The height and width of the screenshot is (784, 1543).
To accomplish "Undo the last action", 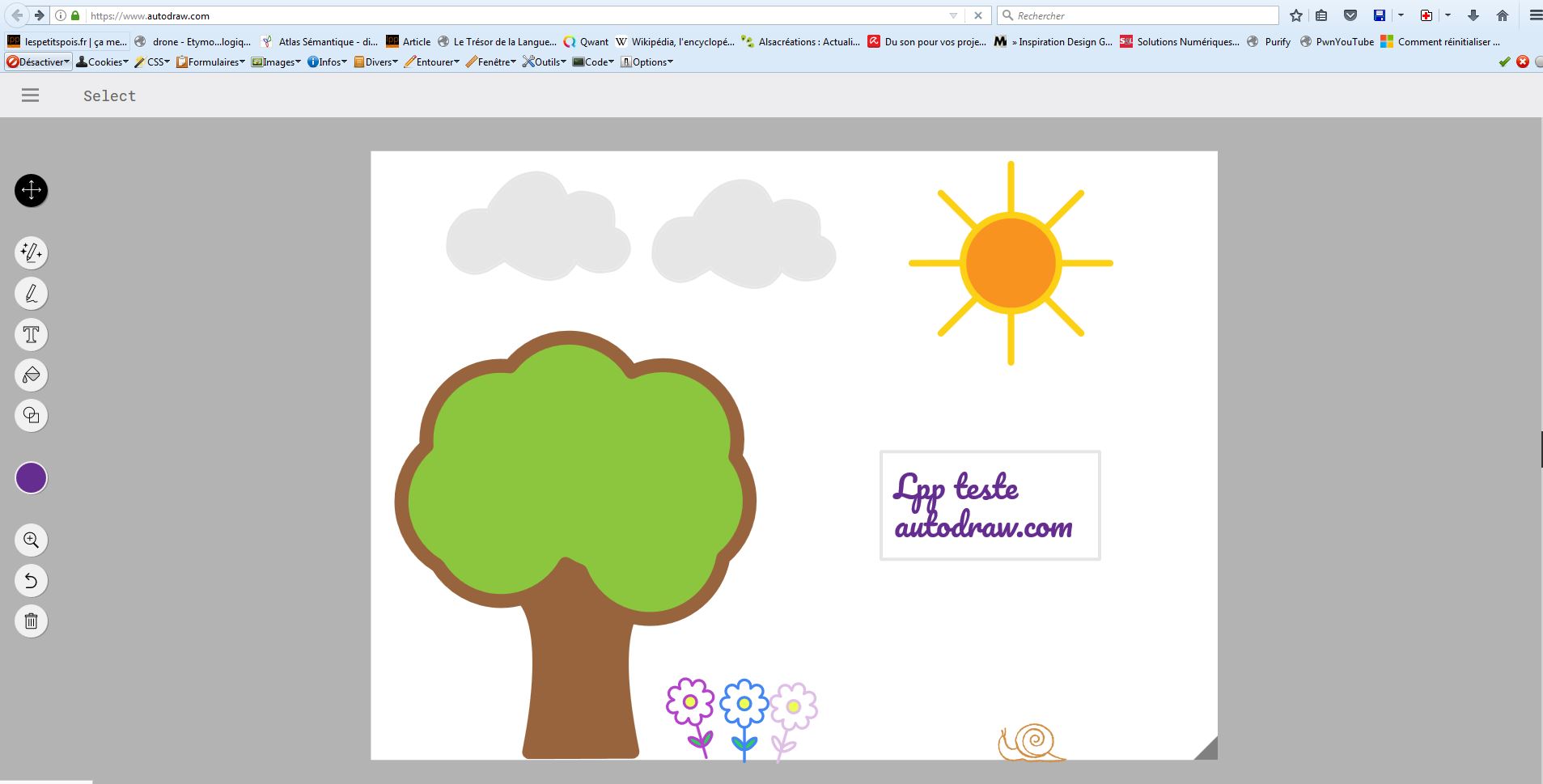I will [32, 580].
